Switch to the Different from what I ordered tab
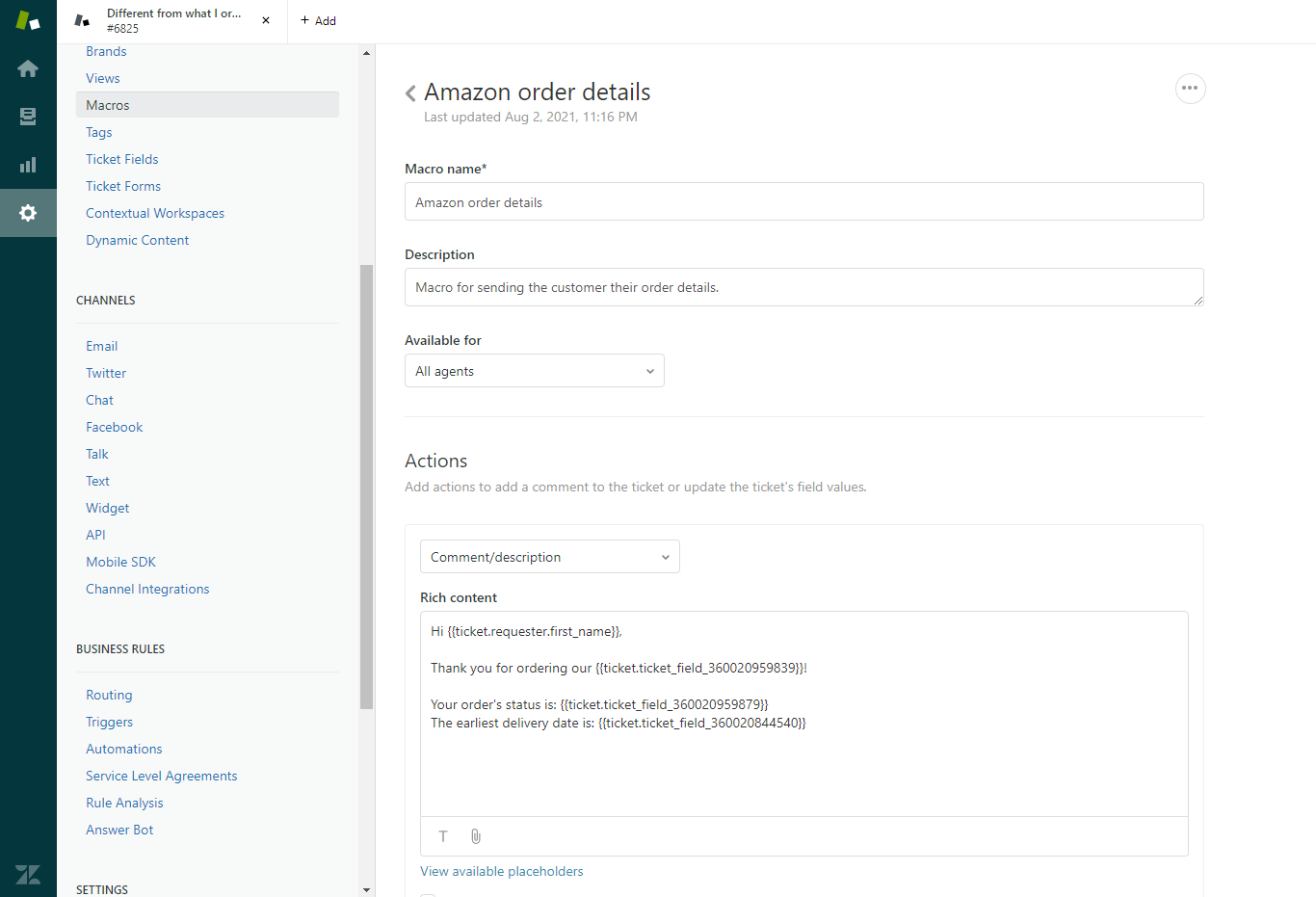The image size is (1316, 897). coord(173,20)
